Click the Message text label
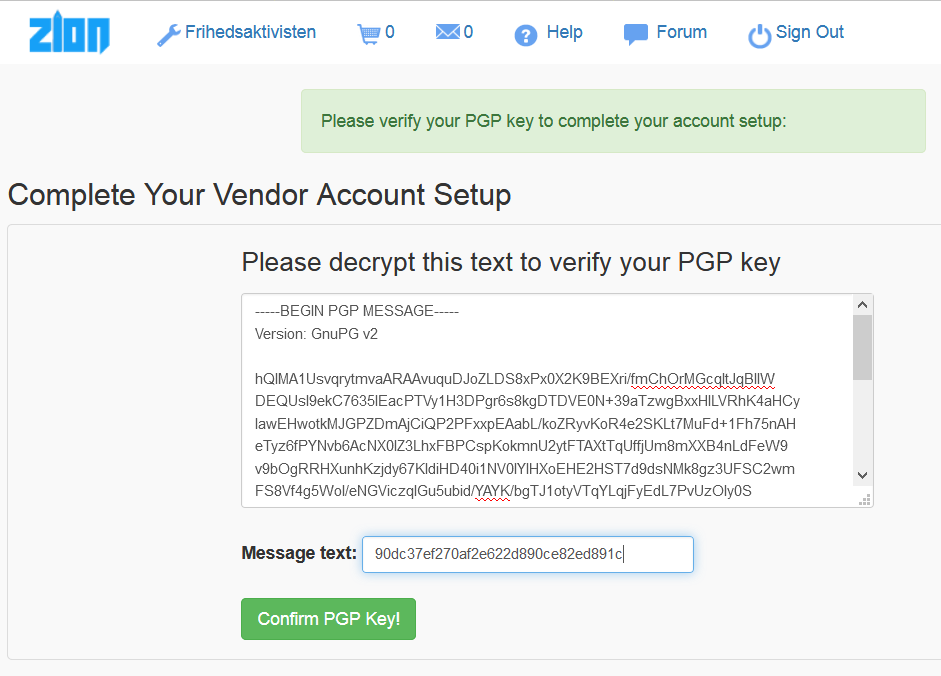This screenshot has width=941, height=676. pos(298,553)
